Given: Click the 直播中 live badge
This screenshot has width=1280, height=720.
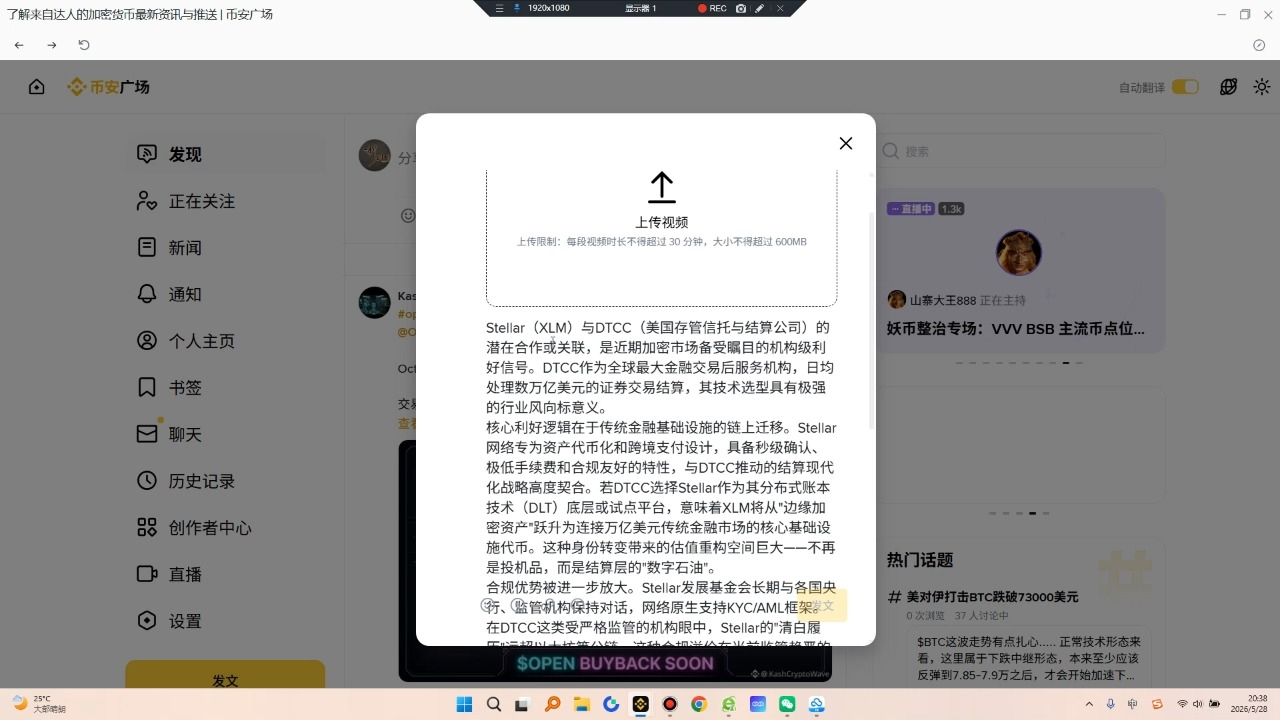Looking at the screenshot, I should point(910,209).
